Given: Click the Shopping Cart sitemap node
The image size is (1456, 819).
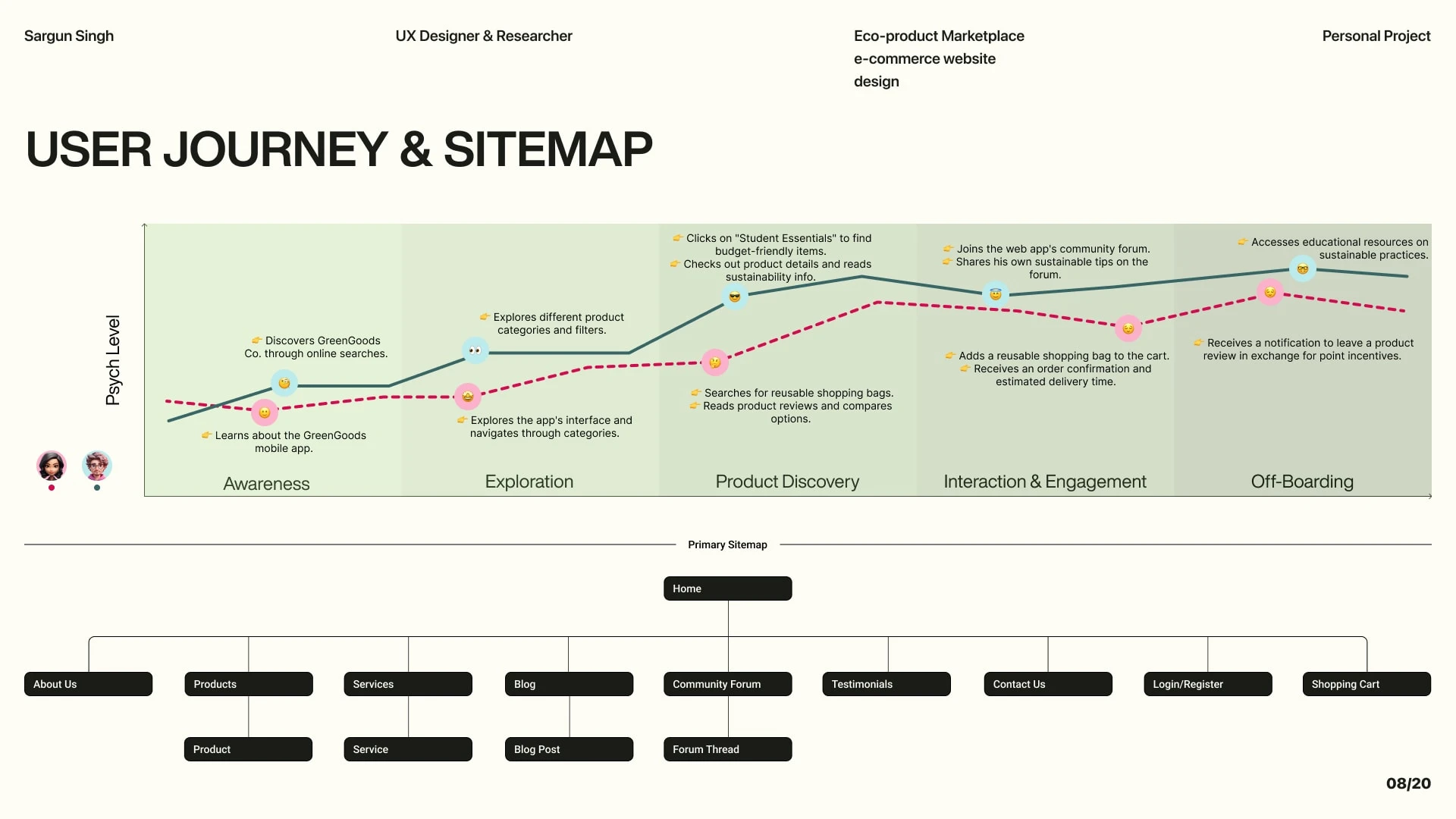Looking at the screenshot, I should click(1366, 684).
